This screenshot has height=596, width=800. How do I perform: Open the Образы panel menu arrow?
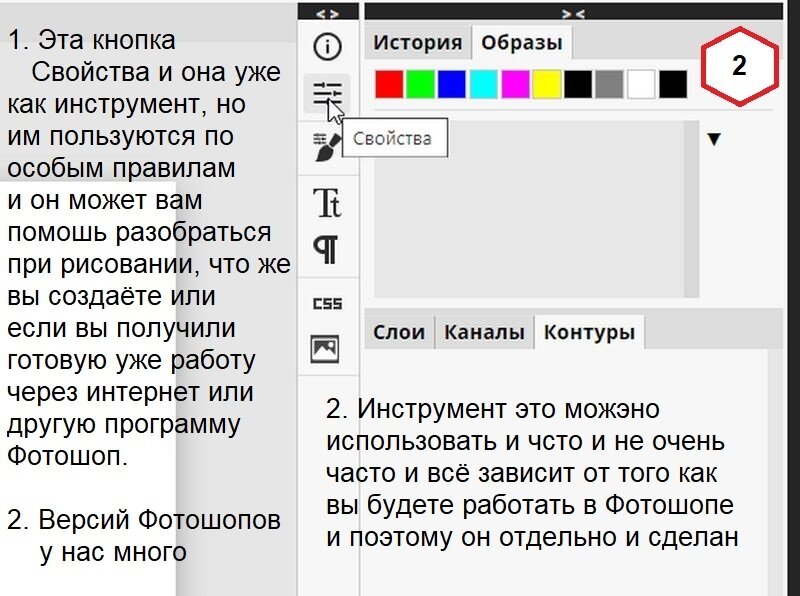(714, 139)
